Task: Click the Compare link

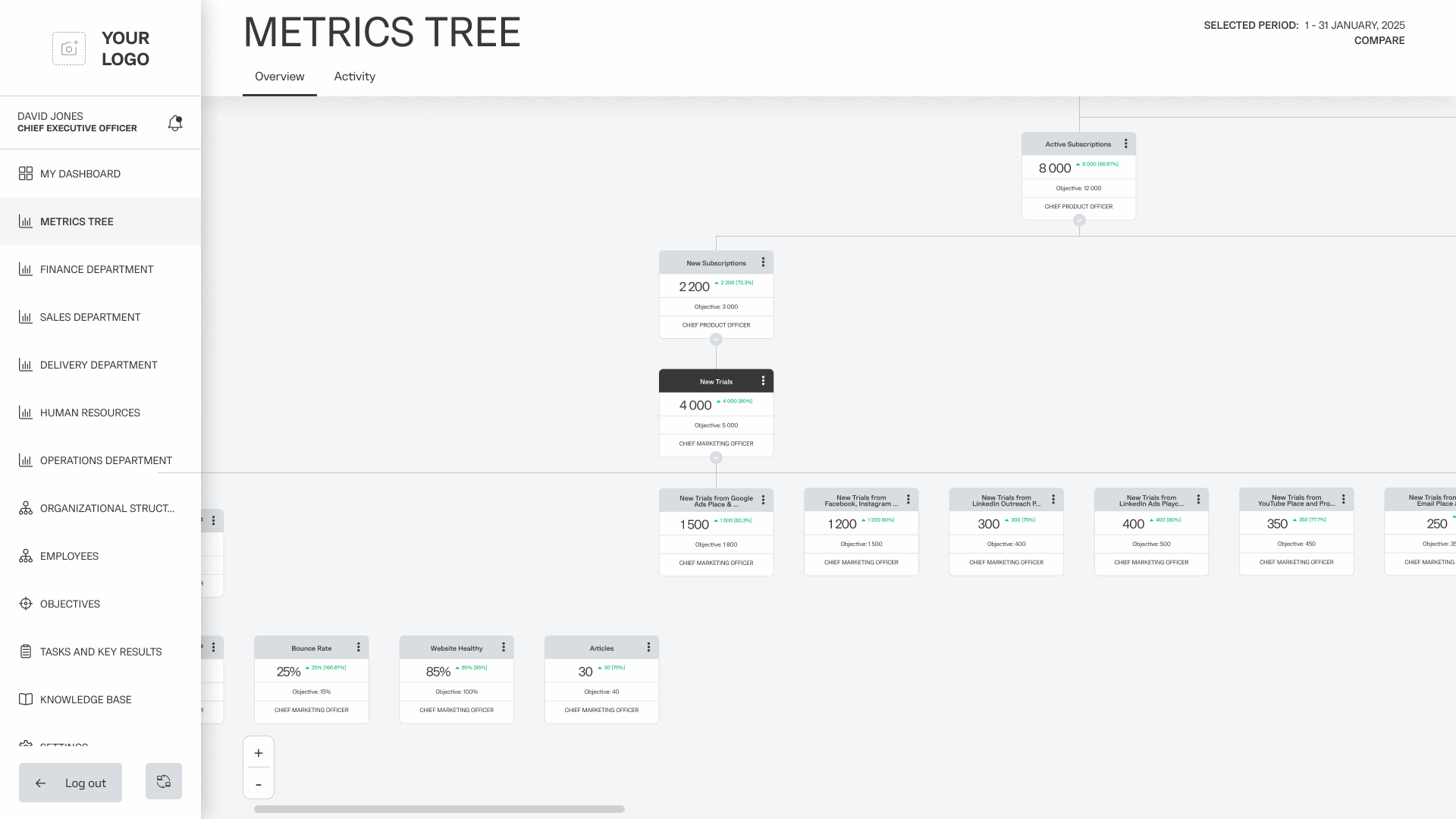Action: tap(1379, 41)
